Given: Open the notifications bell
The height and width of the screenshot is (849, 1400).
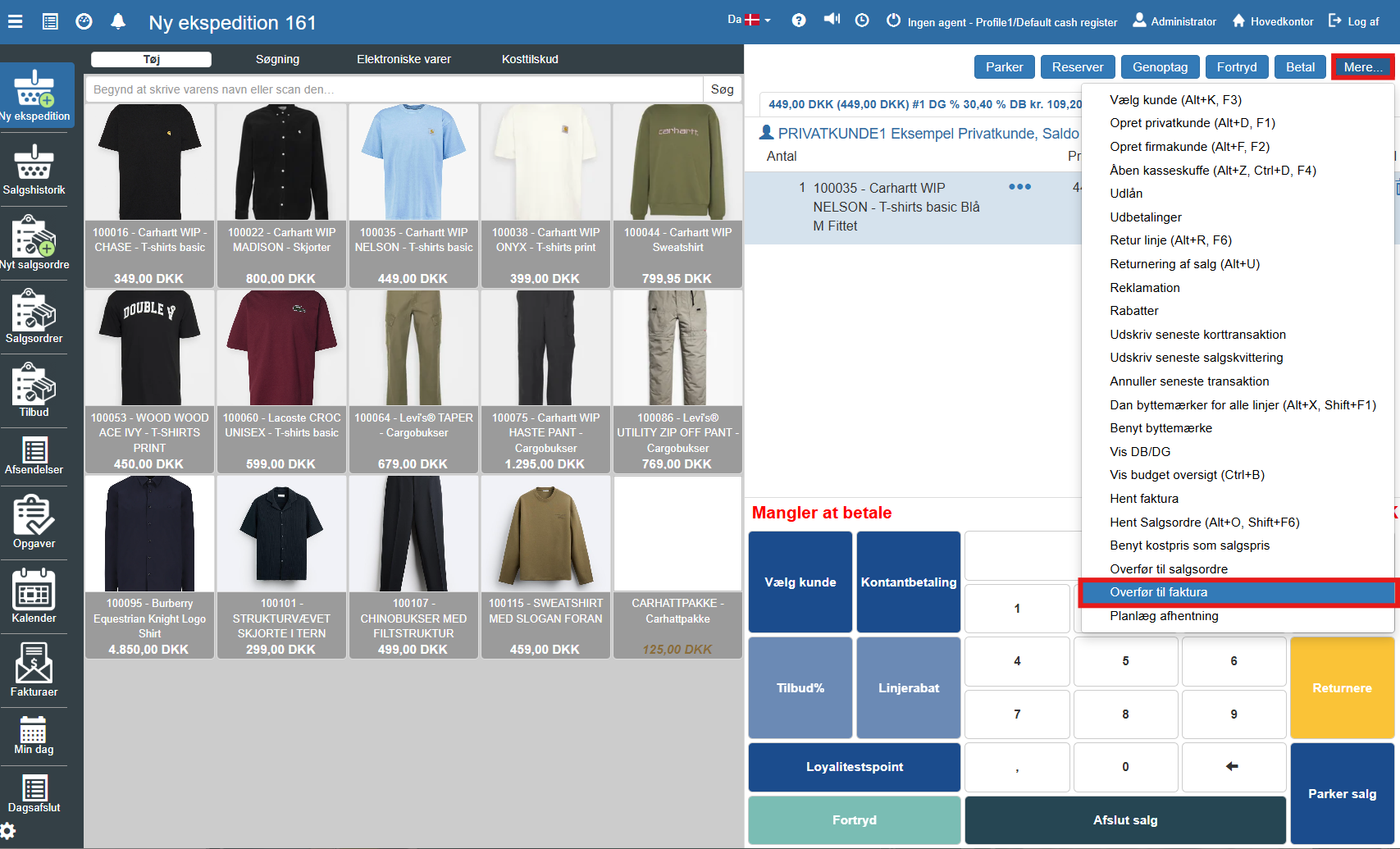Looking at the screenshot, I should [x=118, y=22].
